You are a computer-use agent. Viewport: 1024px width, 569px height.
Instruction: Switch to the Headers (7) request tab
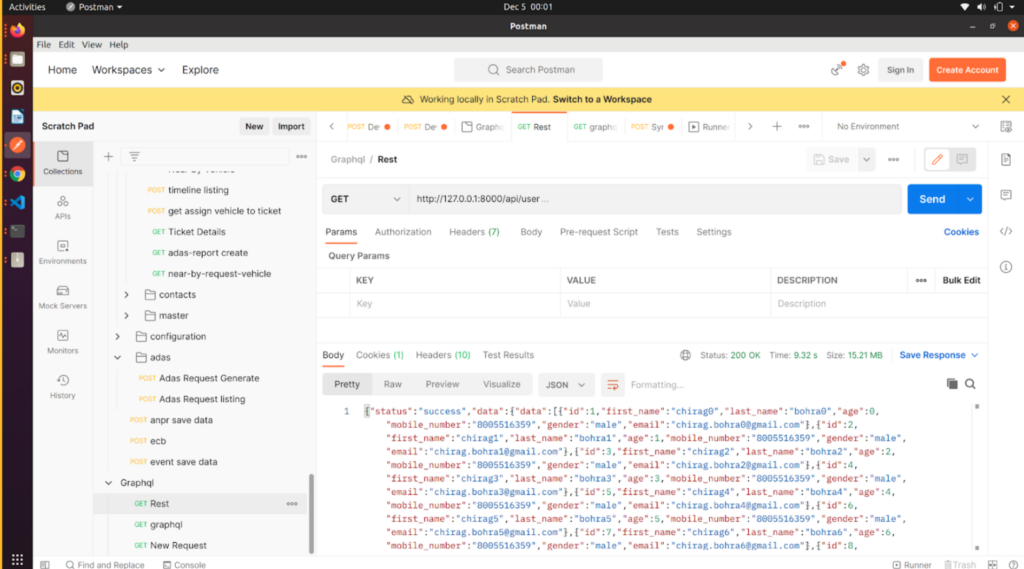tap(474, 232)
